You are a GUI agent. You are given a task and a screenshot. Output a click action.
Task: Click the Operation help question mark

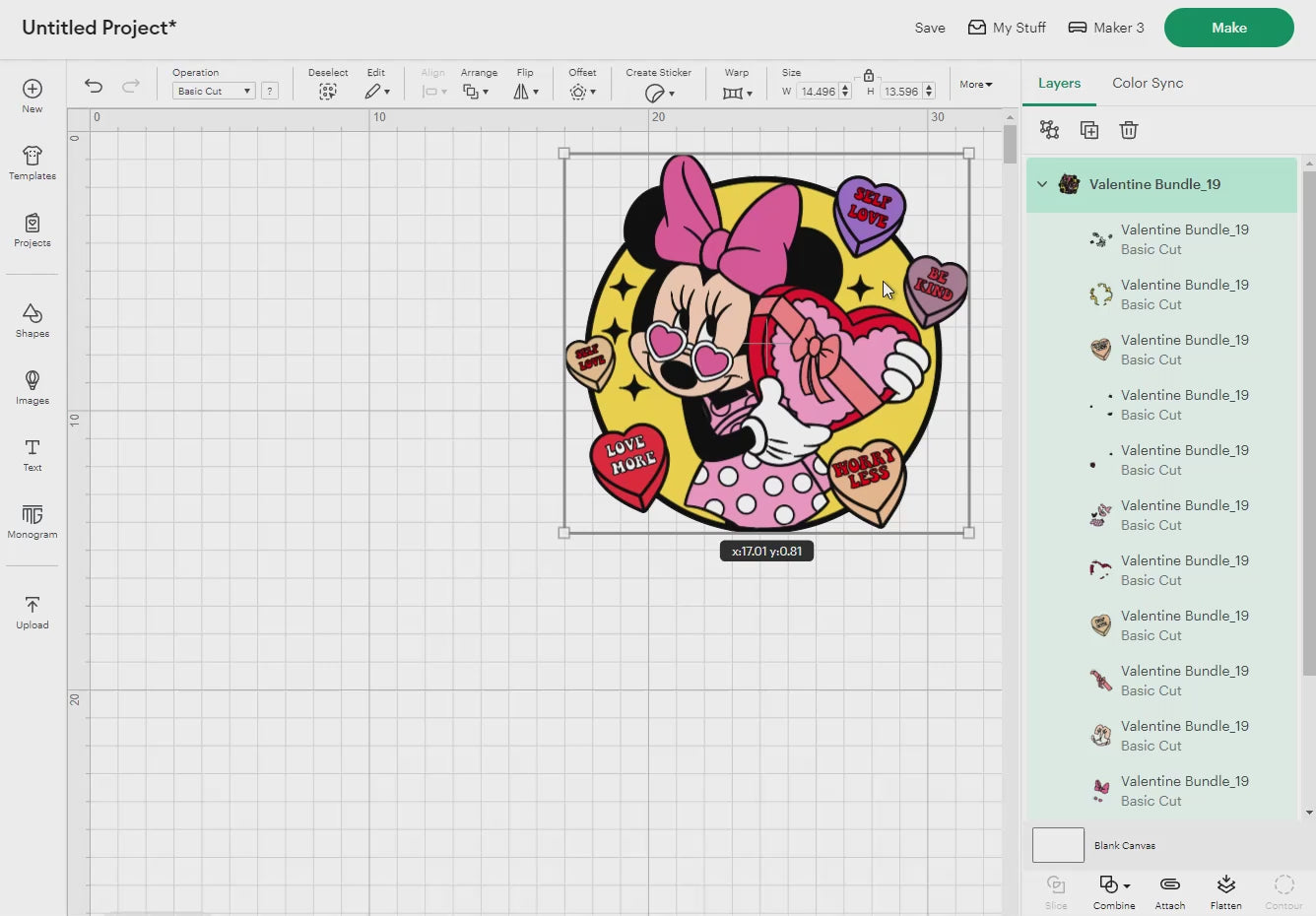point(269,91)
